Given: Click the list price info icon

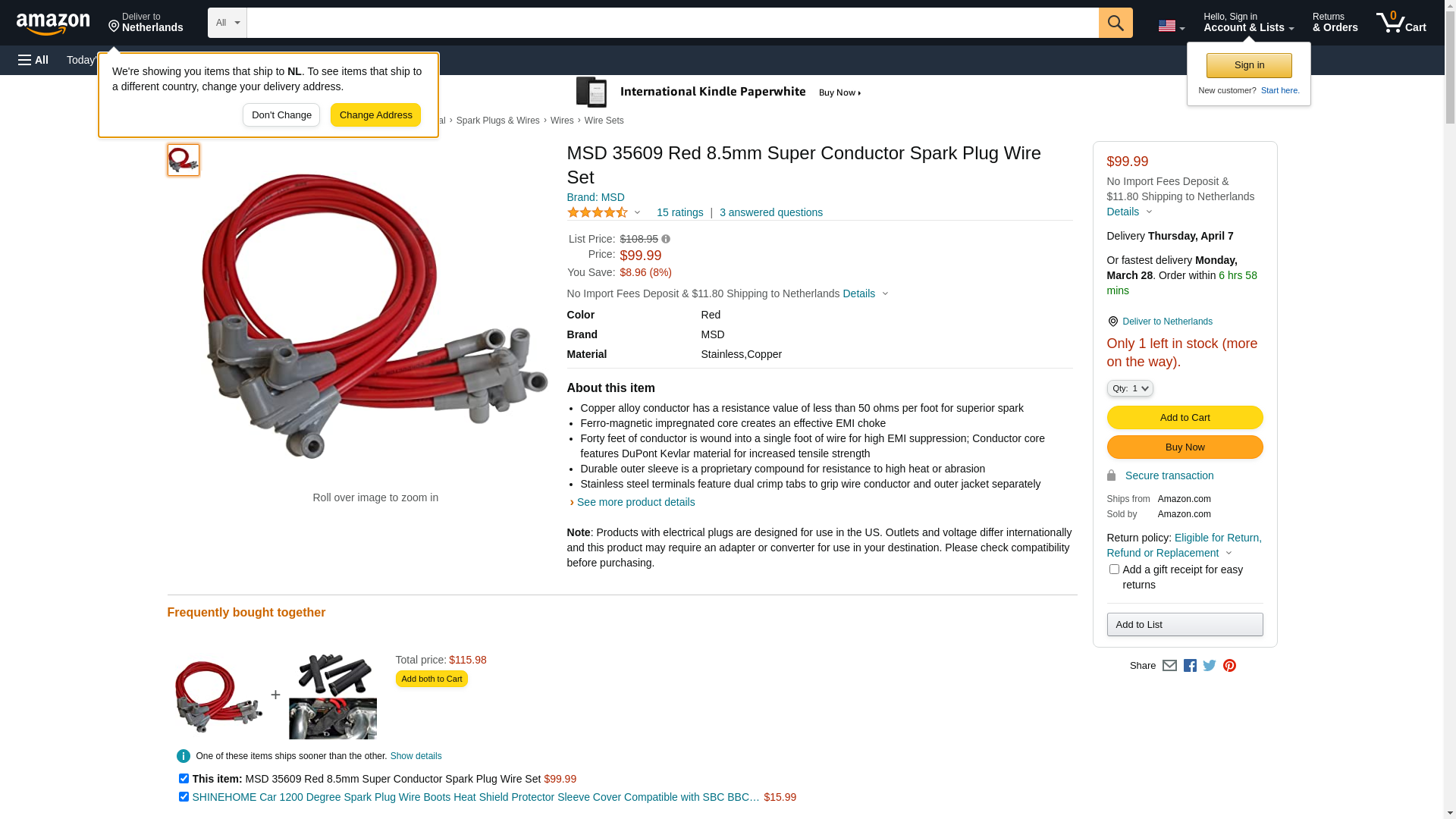Looking at the screenshot, I should click(666, 239).
